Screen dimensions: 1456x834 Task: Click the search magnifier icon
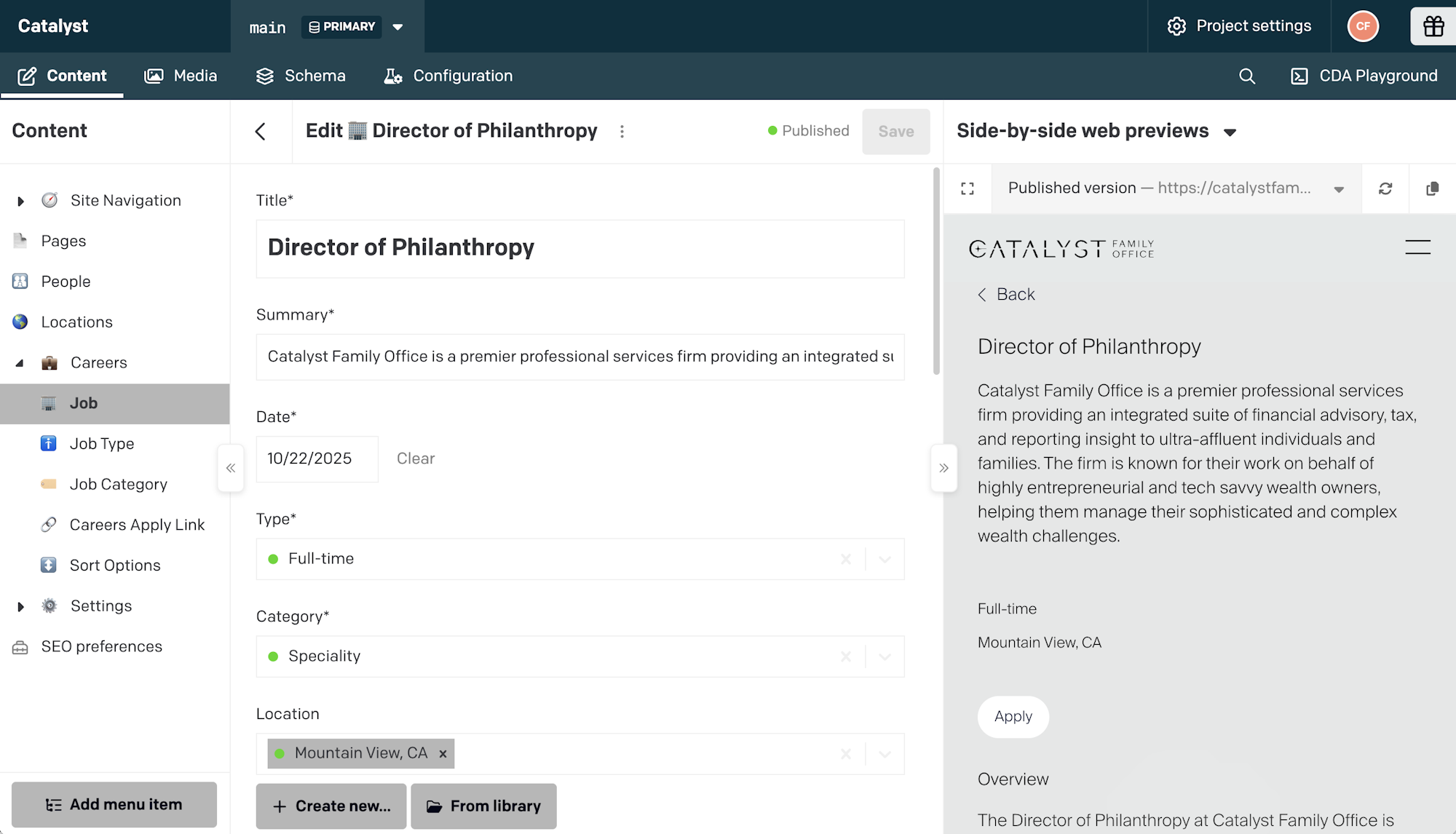pos(1246,76)
